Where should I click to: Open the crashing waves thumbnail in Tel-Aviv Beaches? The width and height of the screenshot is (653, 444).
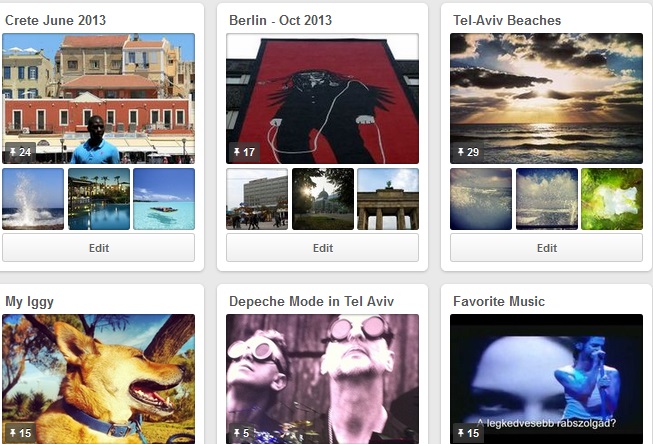[547, 199]
